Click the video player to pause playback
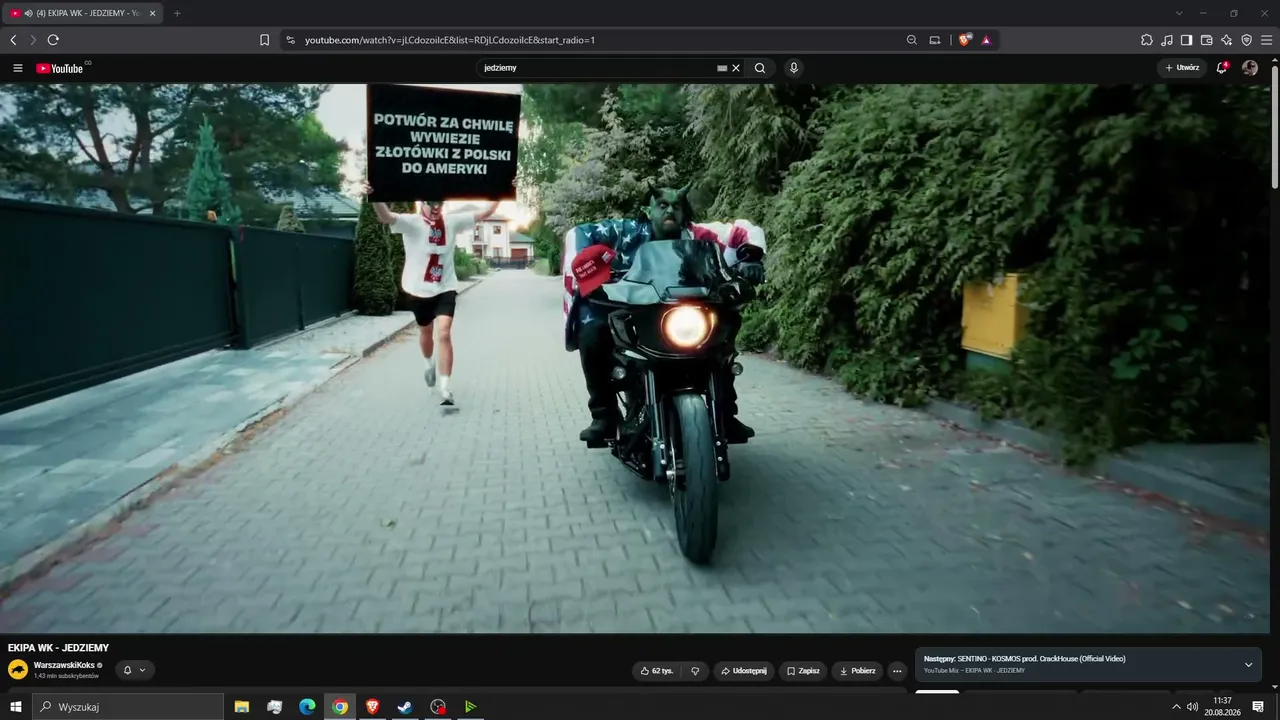This screenshot has height=720, width=1280. pos(634,358)
